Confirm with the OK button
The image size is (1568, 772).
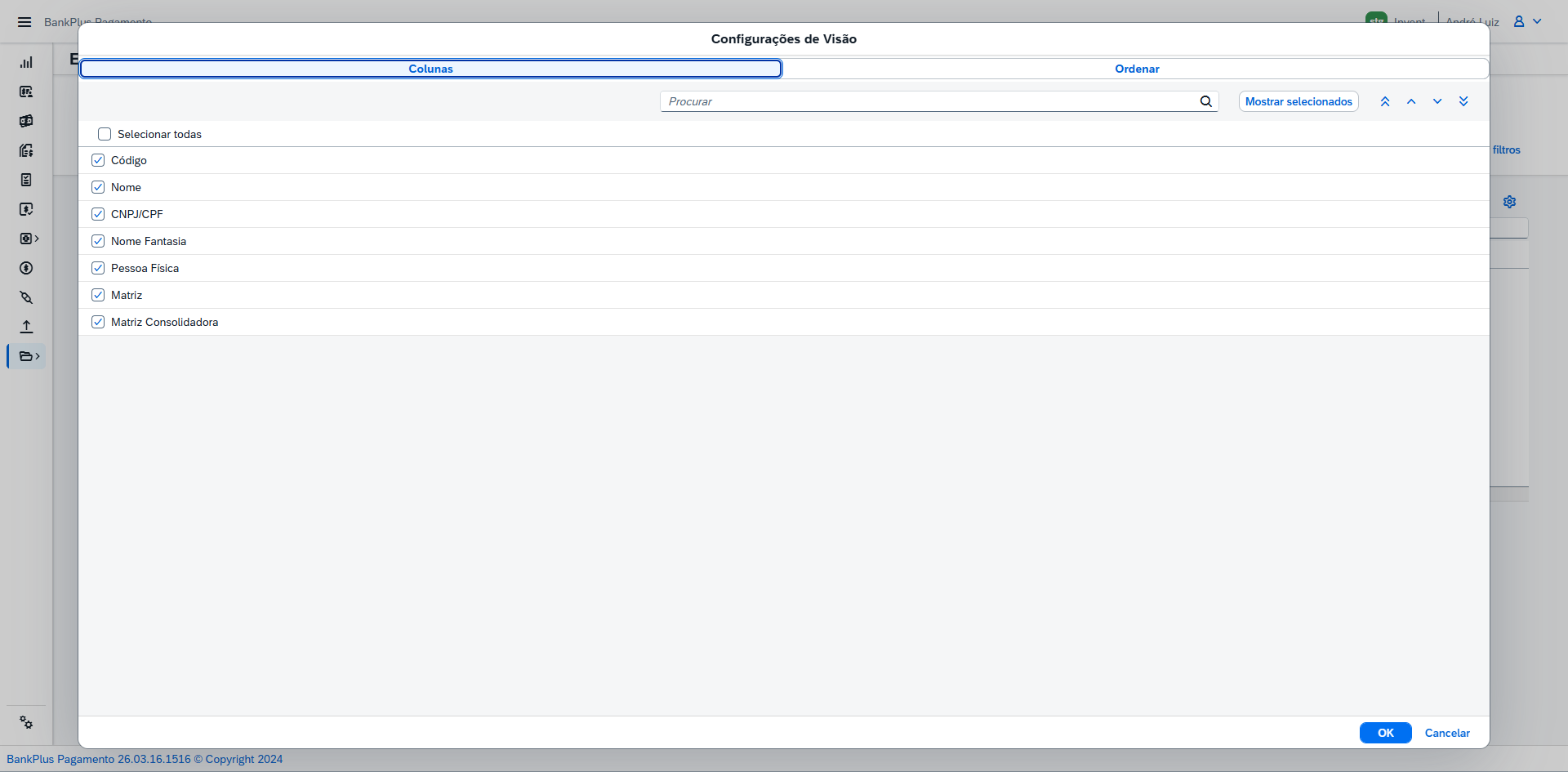[1385, 733]
